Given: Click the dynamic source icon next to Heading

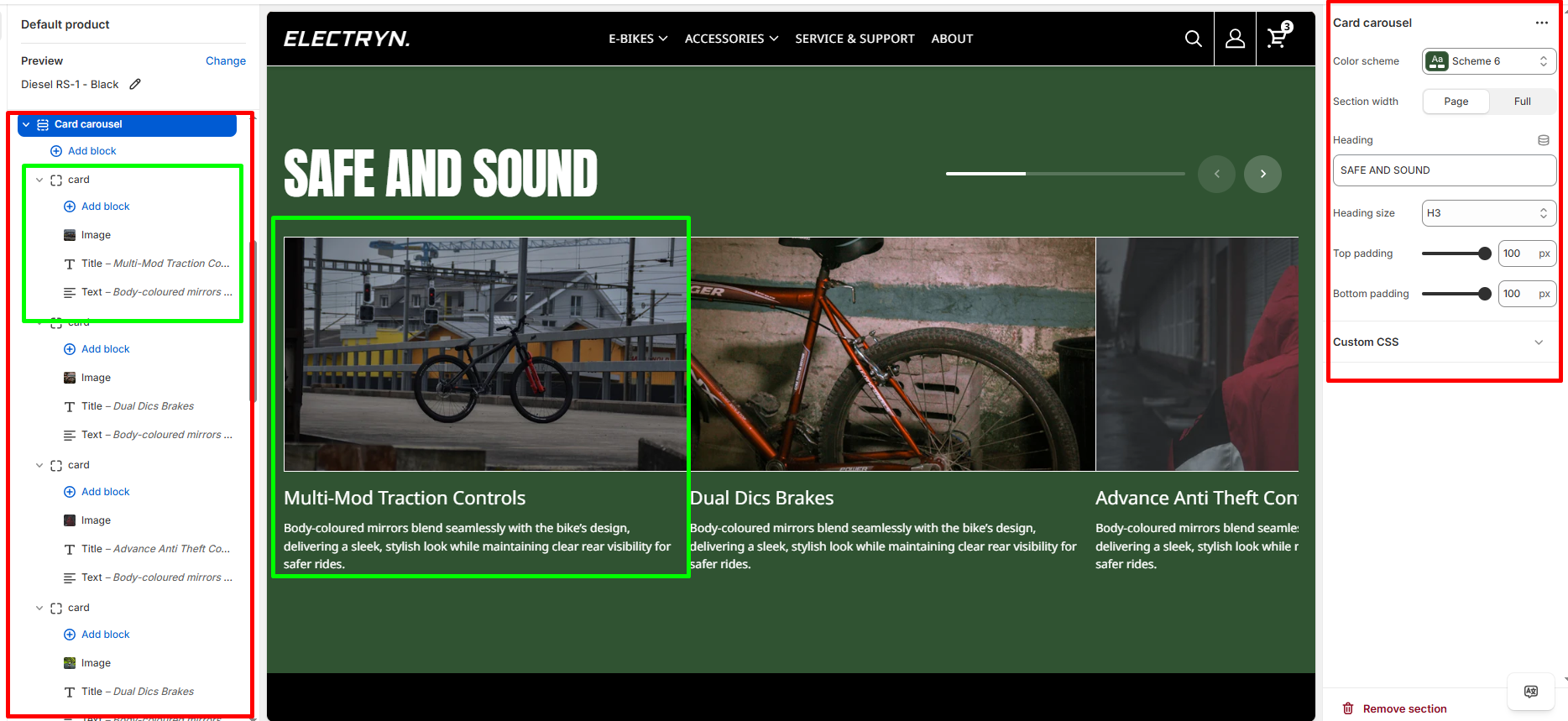Looking at the screenshot, I should pos(1543,140).
